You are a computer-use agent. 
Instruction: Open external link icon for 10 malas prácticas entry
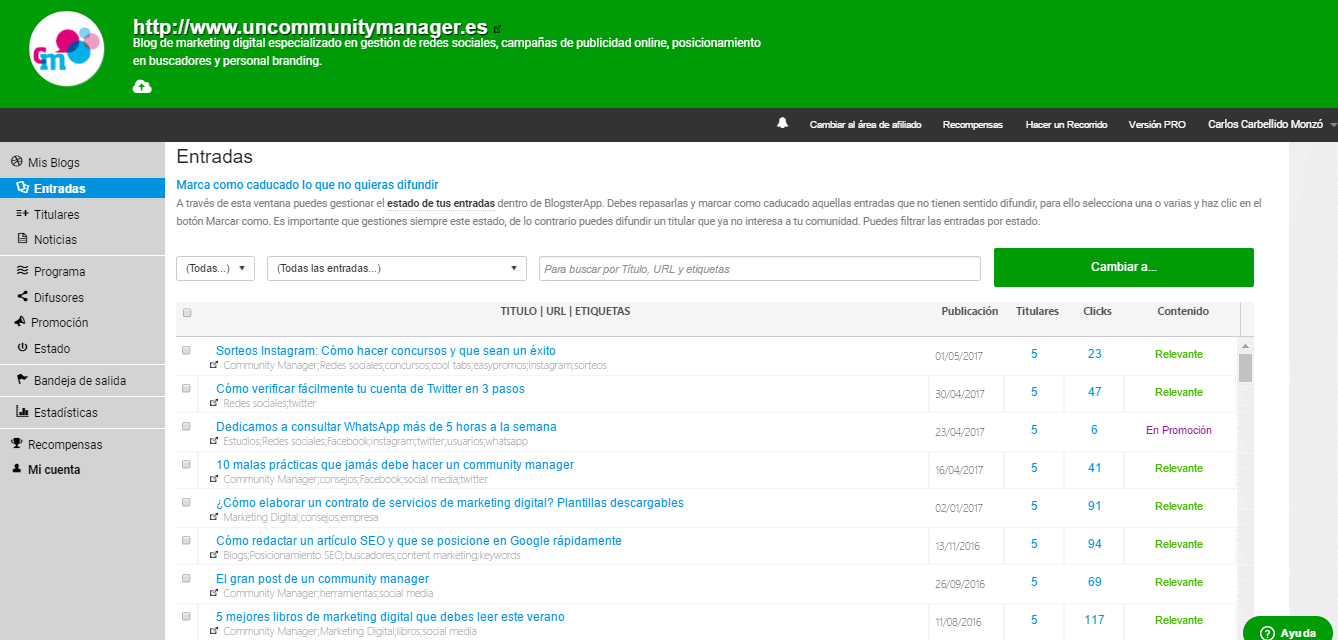[x=214, y=479]
